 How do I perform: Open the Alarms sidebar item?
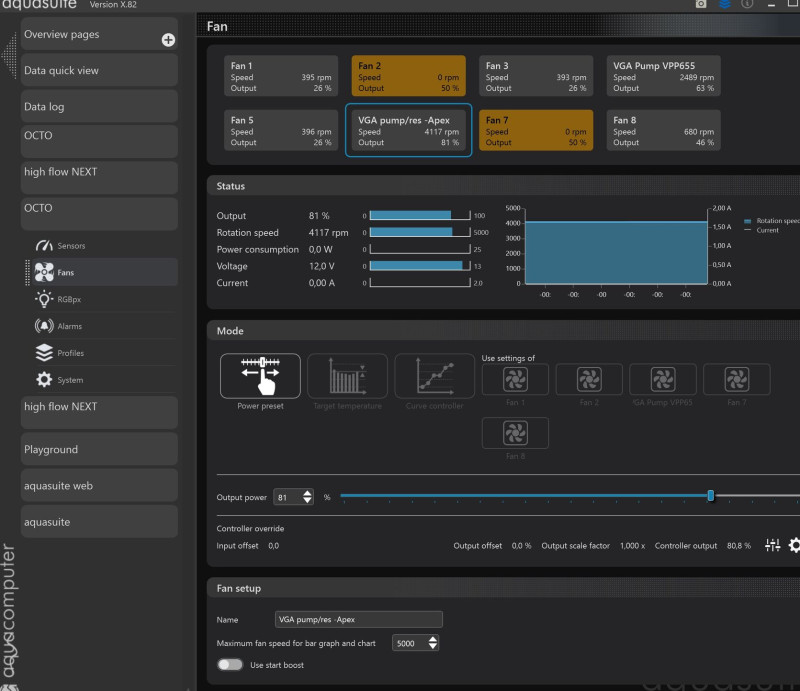[x=70, y=326]
